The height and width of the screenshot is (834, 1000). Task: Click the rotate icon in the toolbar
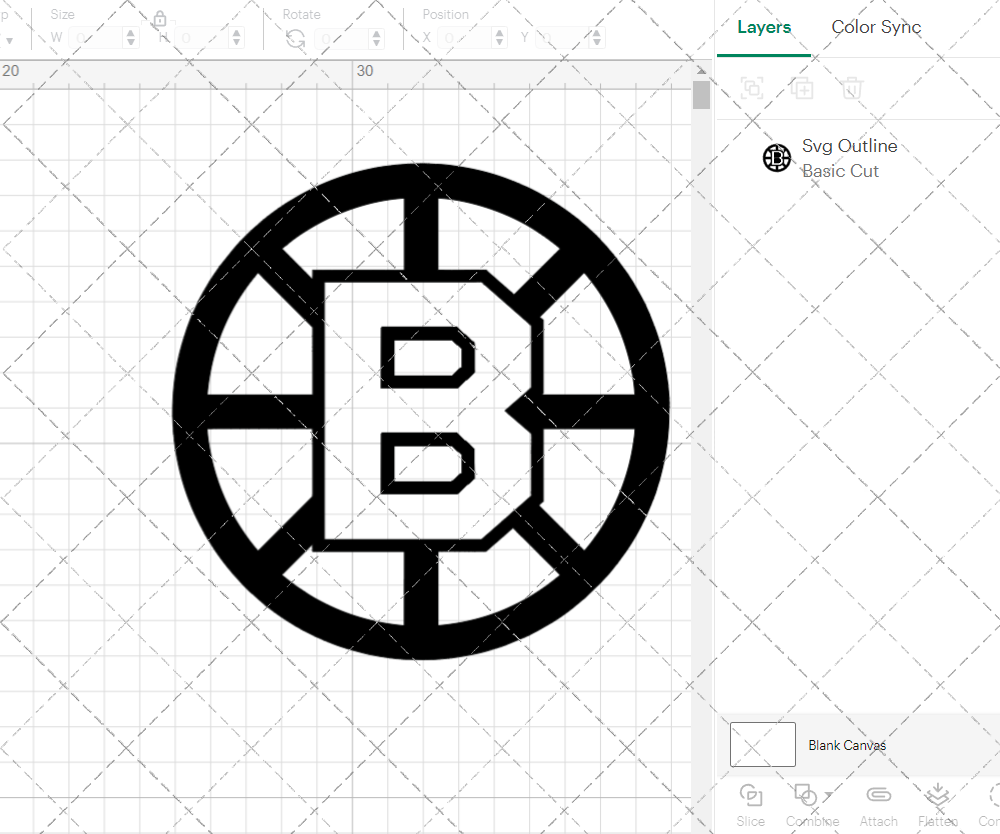[x=294, y=37]
